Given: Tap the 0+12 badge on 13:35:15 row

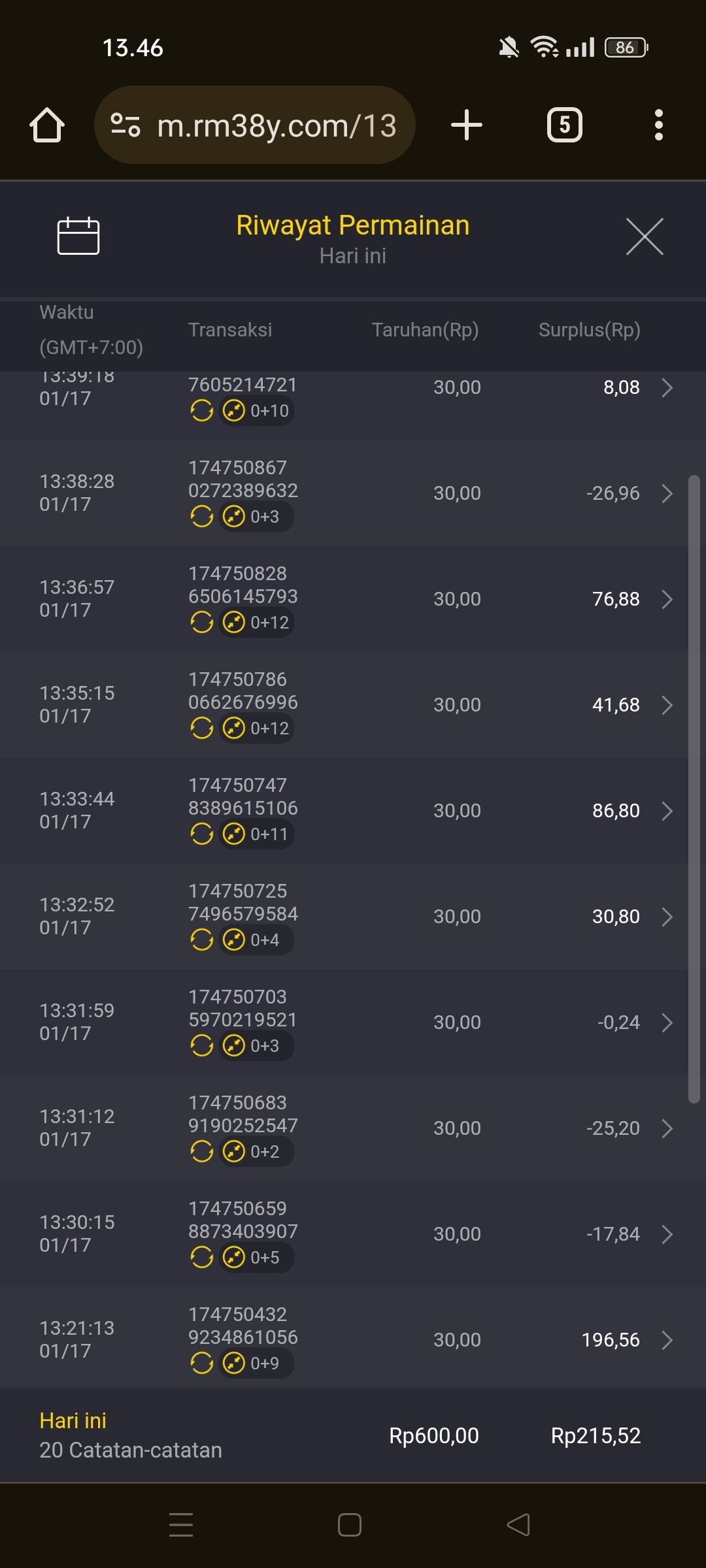Looking at the screenshot, I should [256, 728].
